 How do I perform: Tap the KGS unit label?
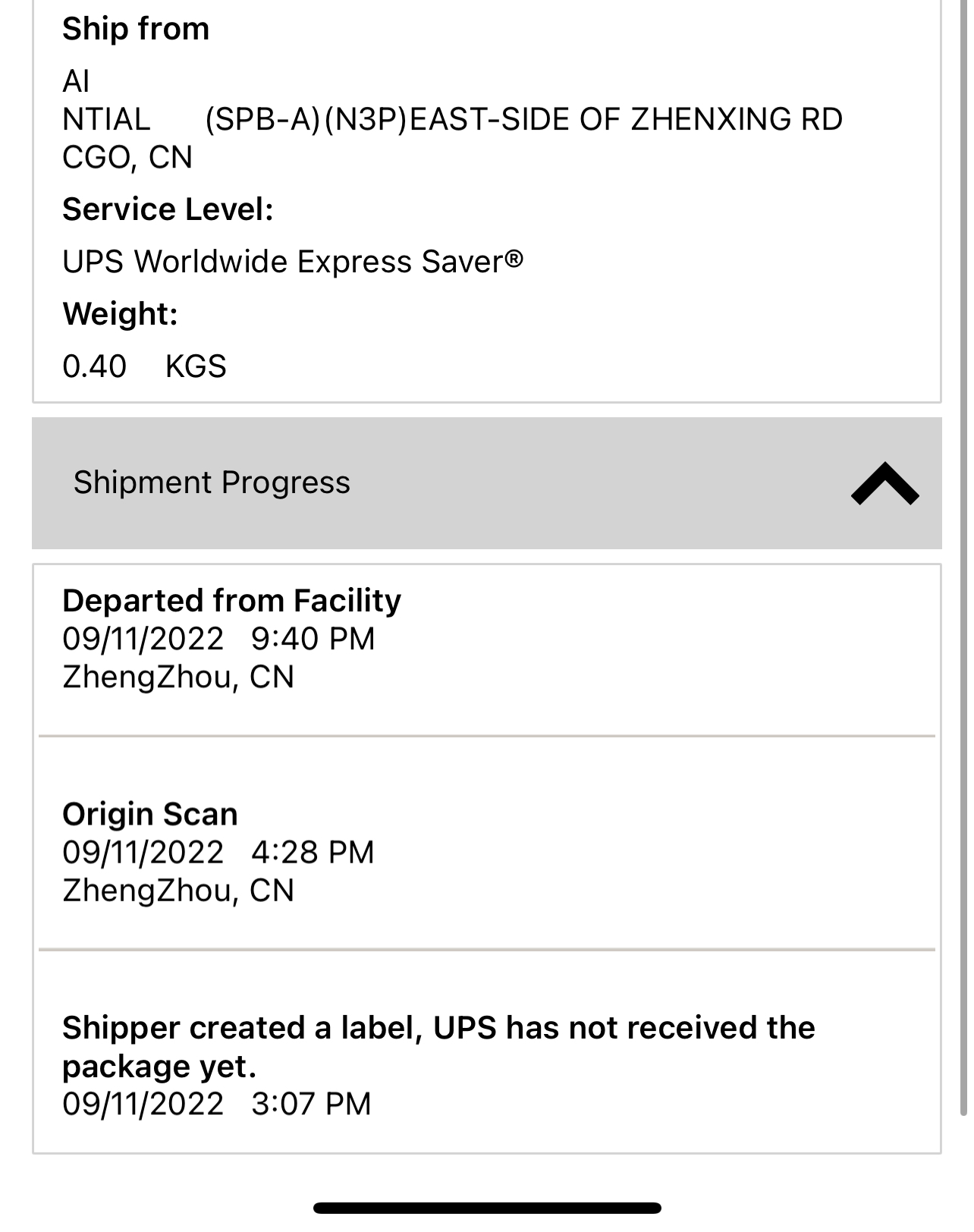(x=196, y=366)
